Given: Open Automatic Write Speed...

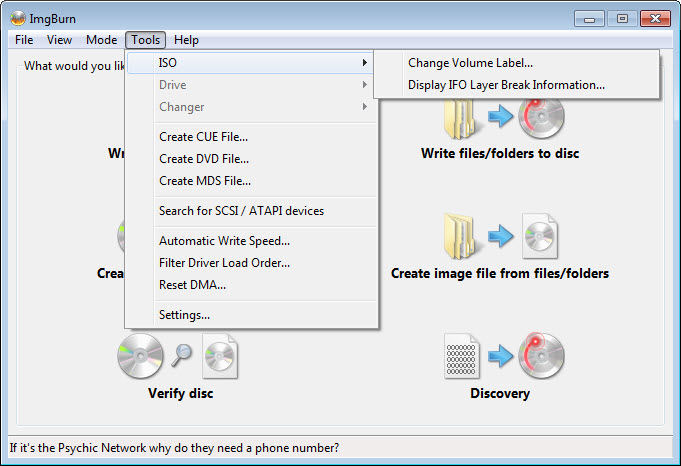Looking at the screenshot, I should tap(251, 241).
